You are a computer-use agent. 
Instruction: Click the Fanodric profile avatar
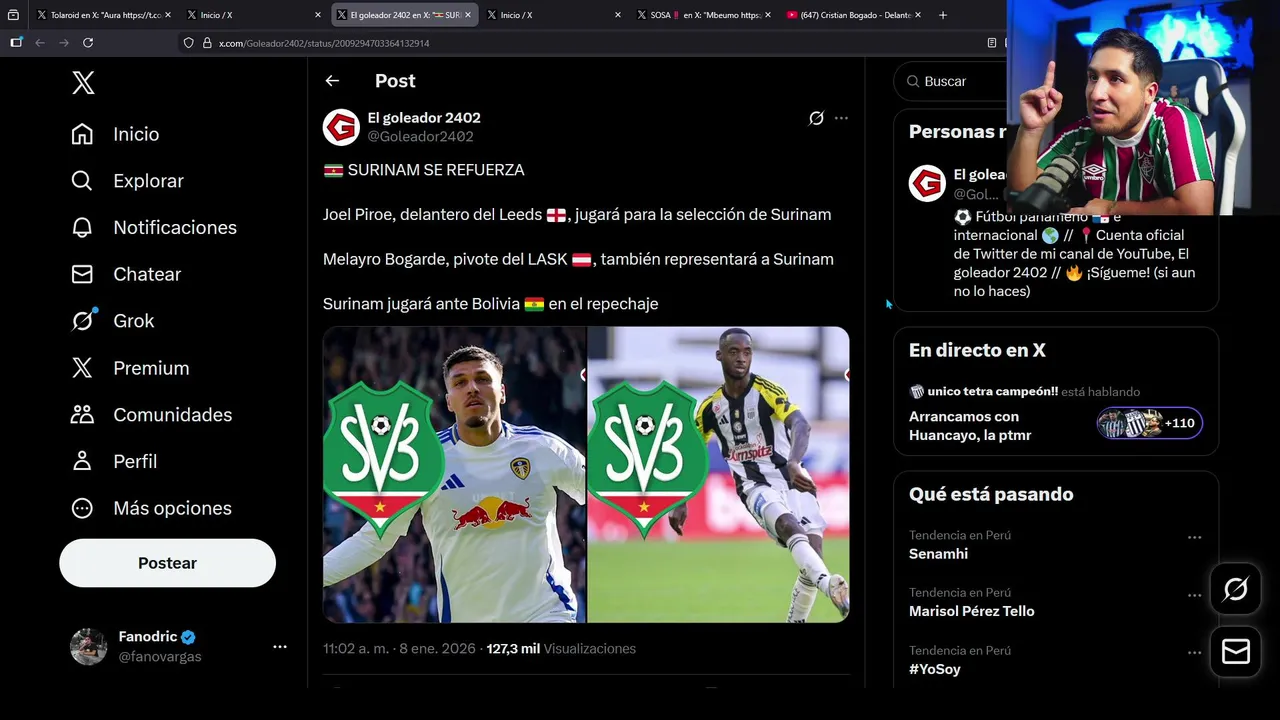(88, 647)
